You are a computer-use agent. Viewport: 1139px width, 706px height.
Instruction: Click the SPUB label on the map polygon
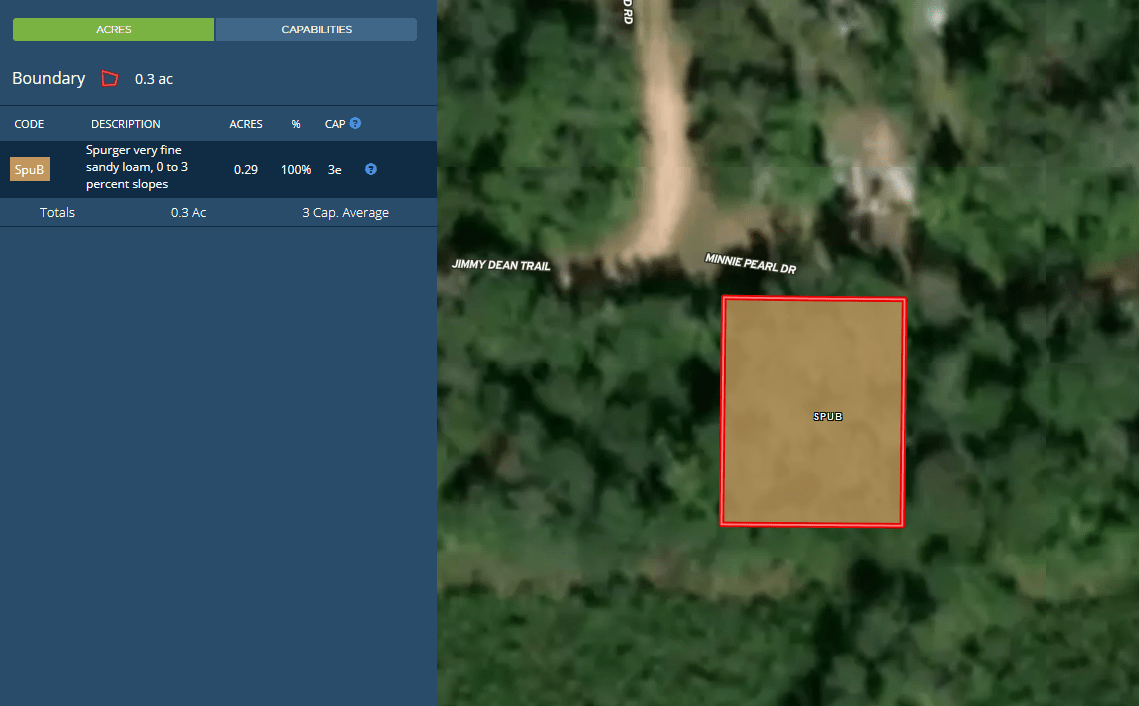(x=827, y=415)
